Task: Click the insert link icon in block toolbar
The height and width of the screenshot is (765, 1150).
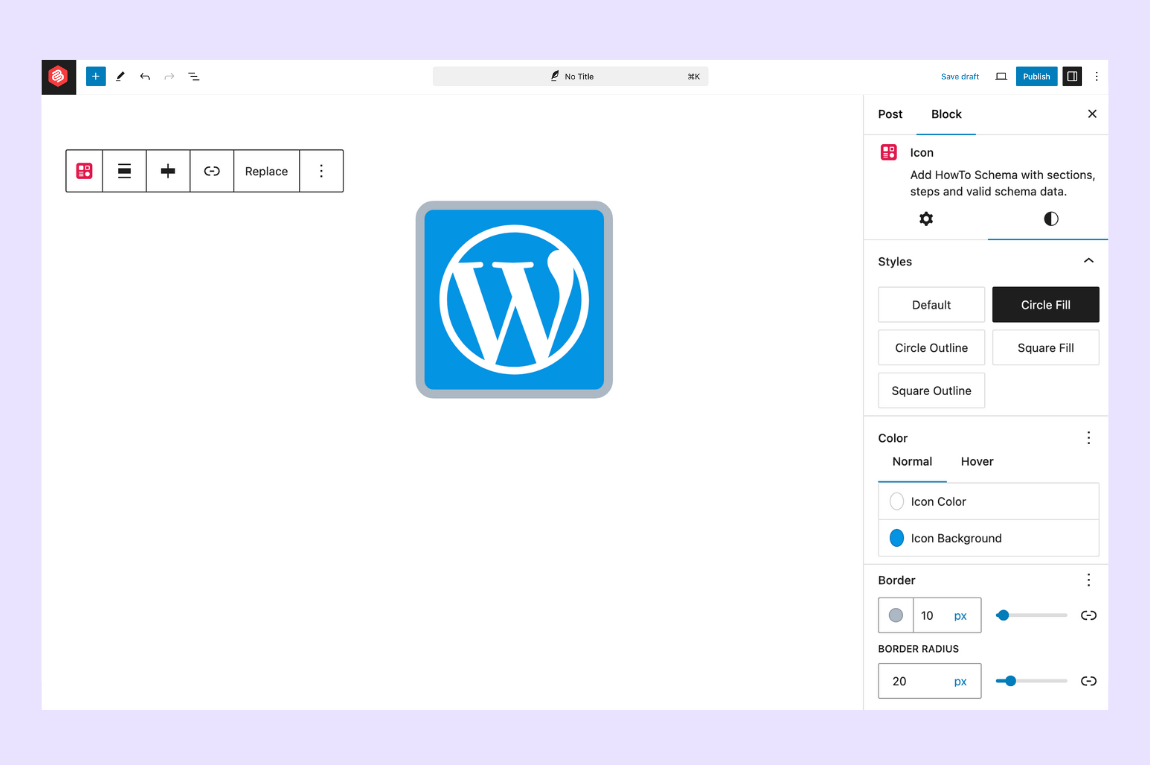Action: (211, 170)
